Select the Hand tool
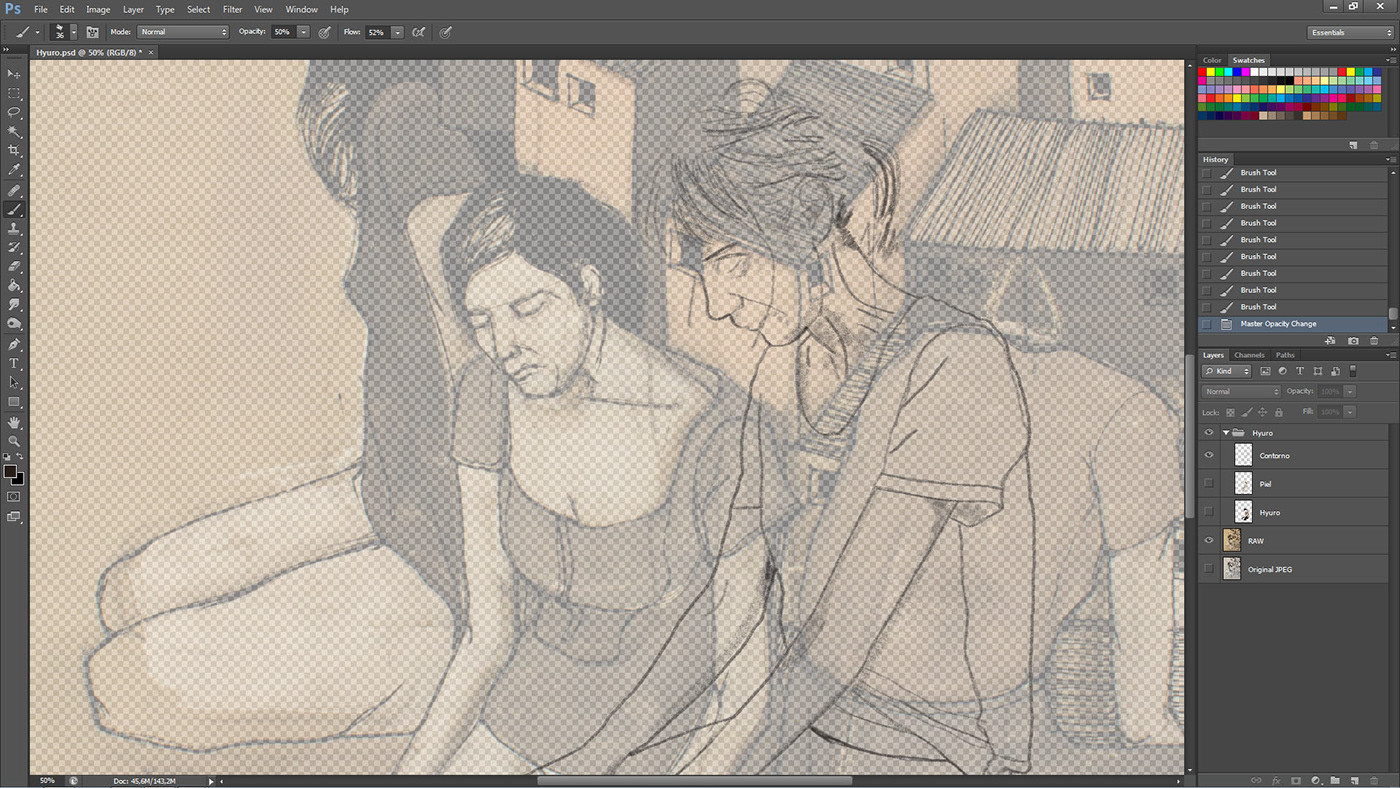Screen dimensions: 1400x788 [14, 422]
